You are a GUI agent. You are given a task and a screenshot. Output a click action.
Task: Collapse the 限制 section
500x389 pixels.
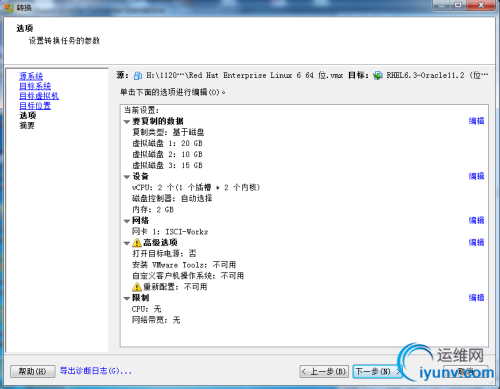click(x=127, y=299)
